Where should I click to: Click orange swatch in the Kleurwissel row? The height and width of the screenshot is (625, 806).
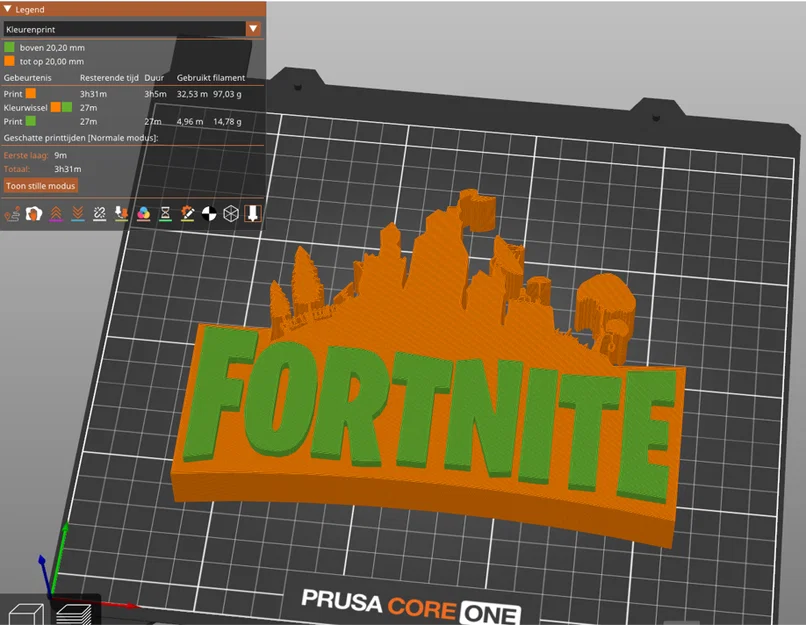point(56,107)
